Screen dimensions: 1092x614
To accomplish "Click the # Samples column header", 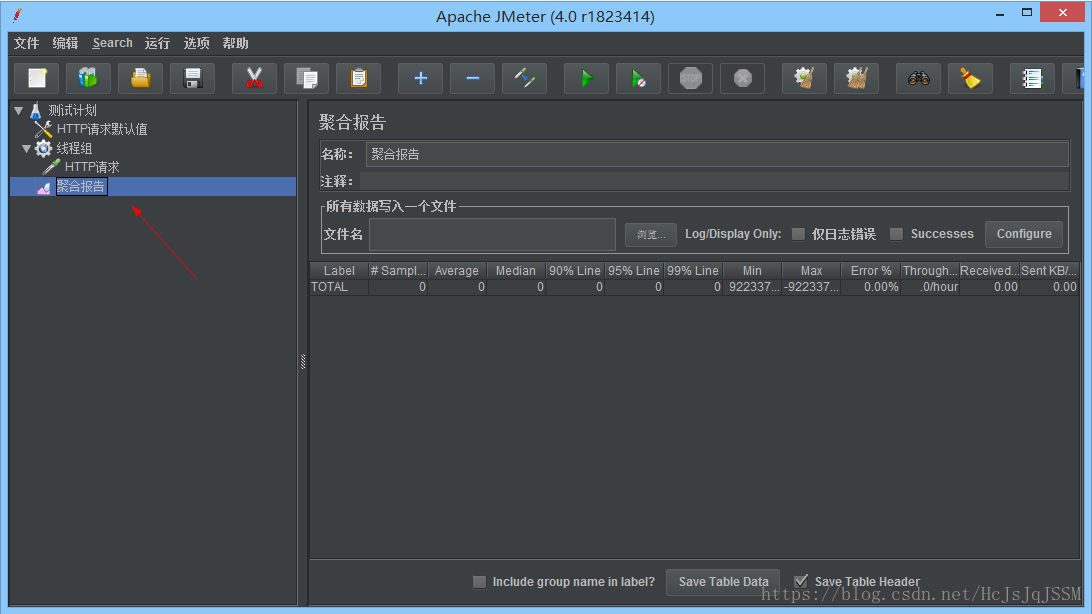I will pos(398,271).
